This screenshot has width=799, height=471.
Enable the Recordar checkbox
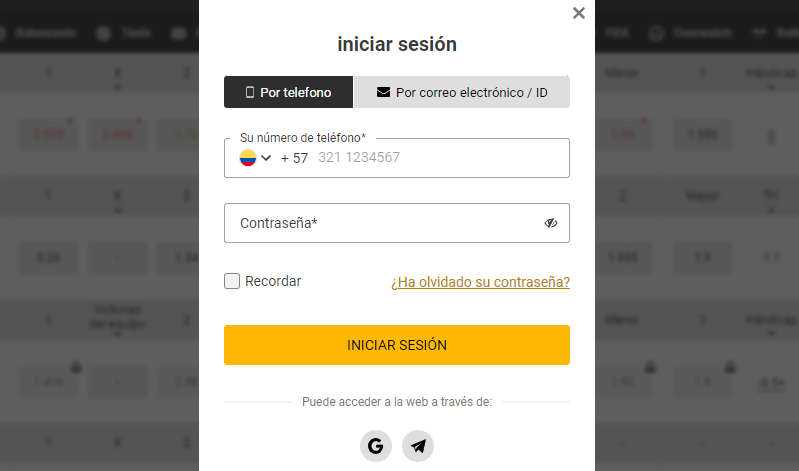click(232, 281)
